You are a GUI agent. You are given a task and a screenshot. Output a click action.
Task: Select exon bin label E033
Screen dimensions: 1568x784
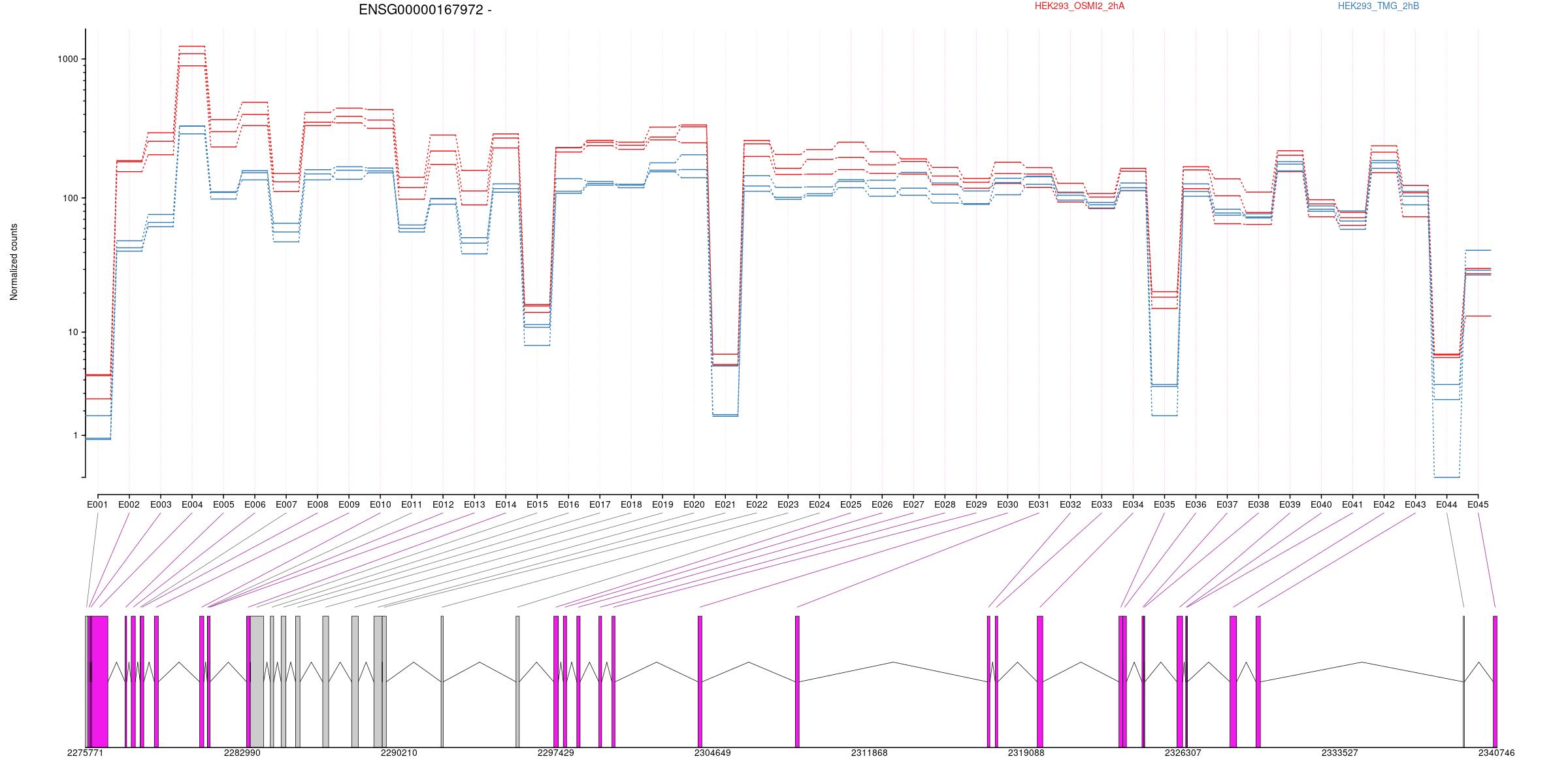1101,504
